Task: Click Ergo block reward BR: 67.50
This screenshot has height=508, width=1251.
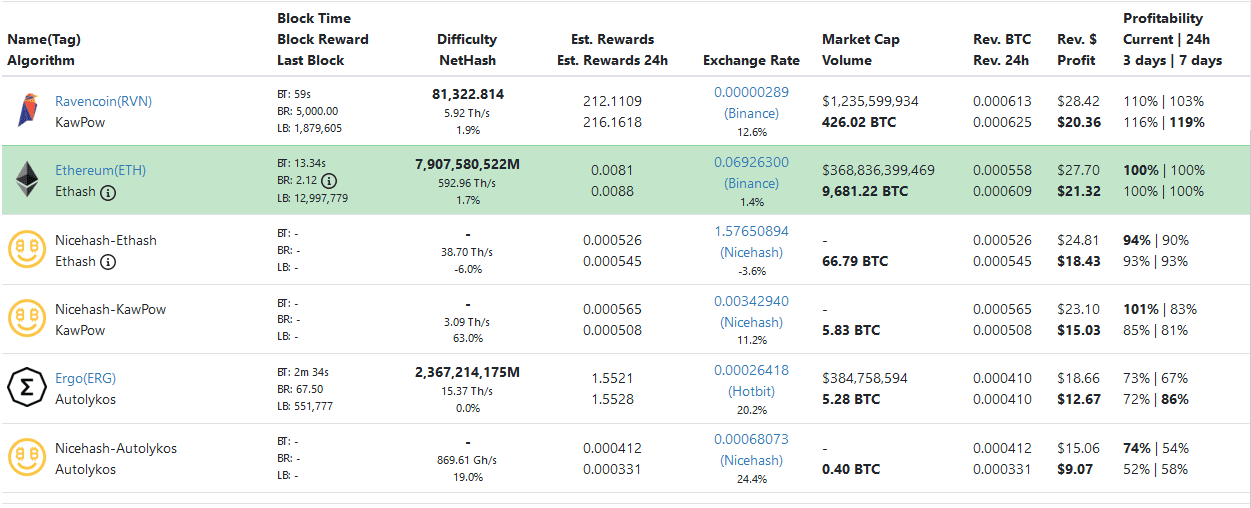Action: tap(300, 389)
